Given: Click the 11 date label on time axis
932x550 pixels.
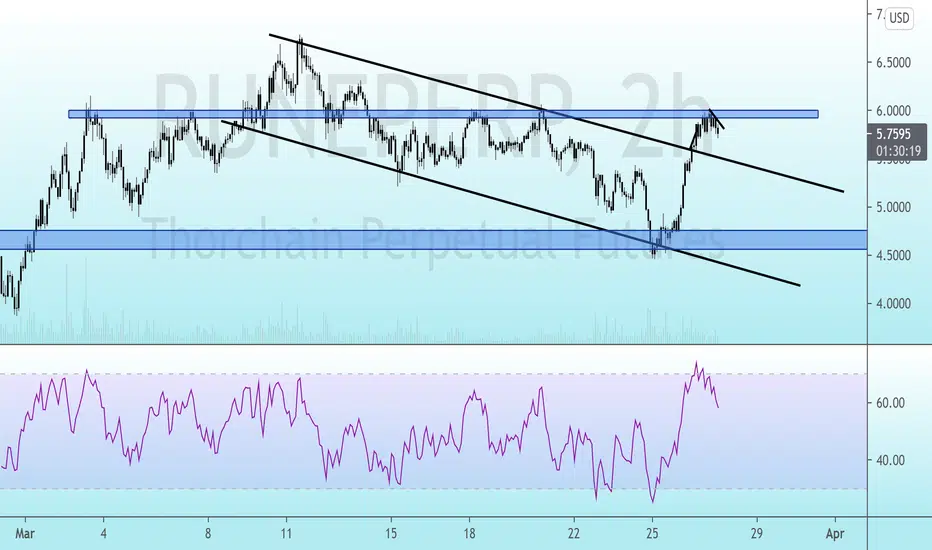Looking at the screenshot, I should [x=286, y=533].
